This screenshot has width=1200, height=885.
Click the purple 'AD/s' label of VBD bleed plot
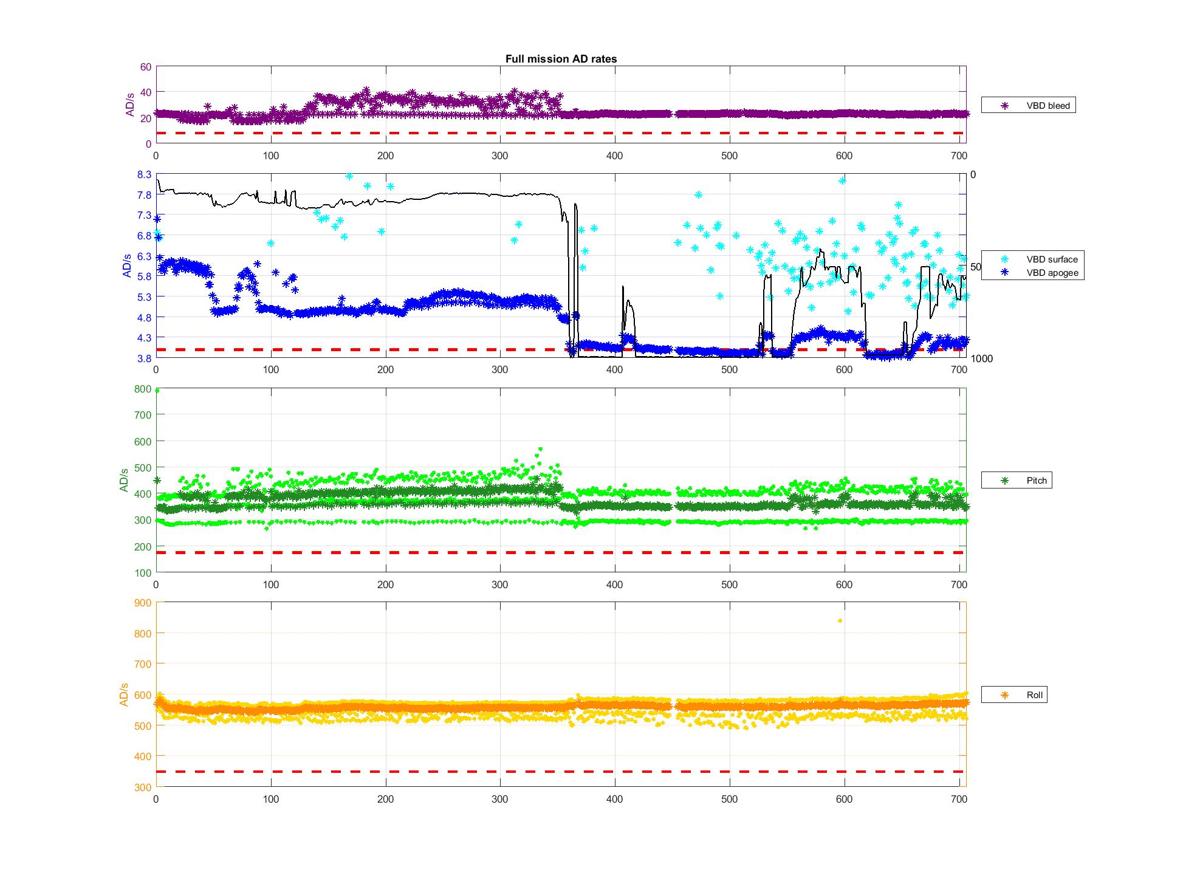pos(129,105)
